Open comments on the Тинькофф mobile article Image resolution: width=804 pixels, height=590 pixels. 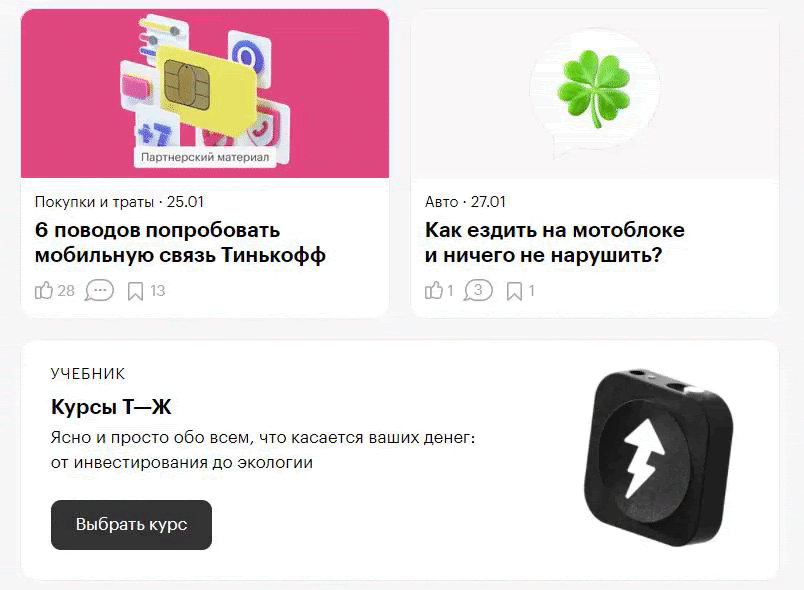pyautogui.click(x=99, y=291)
